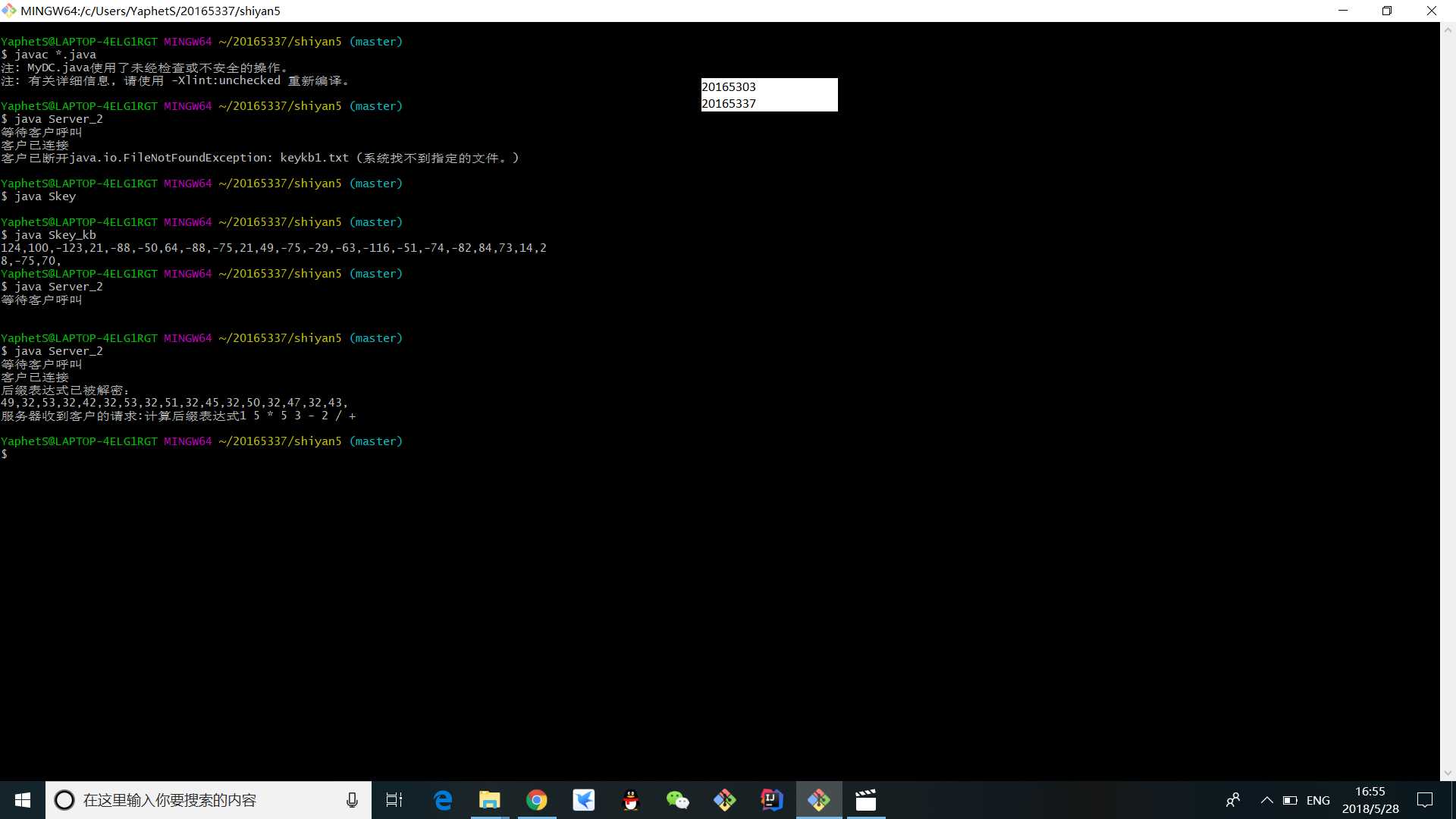Click the key bytes line starting 124,100,-123
1456x819 pixels.
274,248
